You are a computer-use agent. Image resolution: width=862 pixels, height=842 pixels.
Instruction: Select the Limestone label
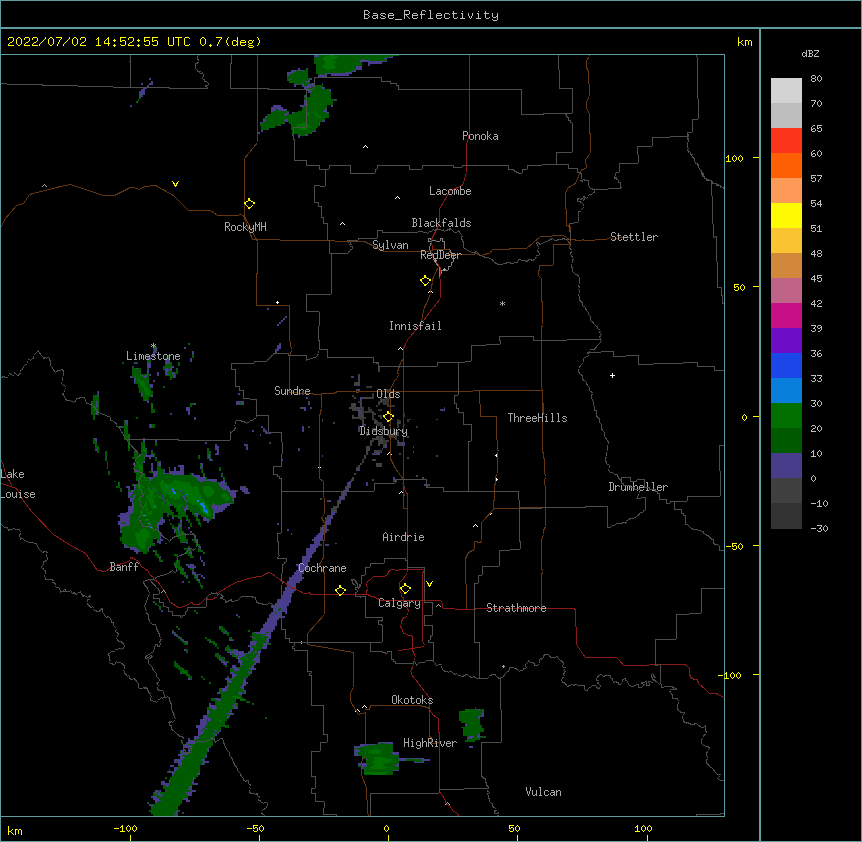coord(153,356)
